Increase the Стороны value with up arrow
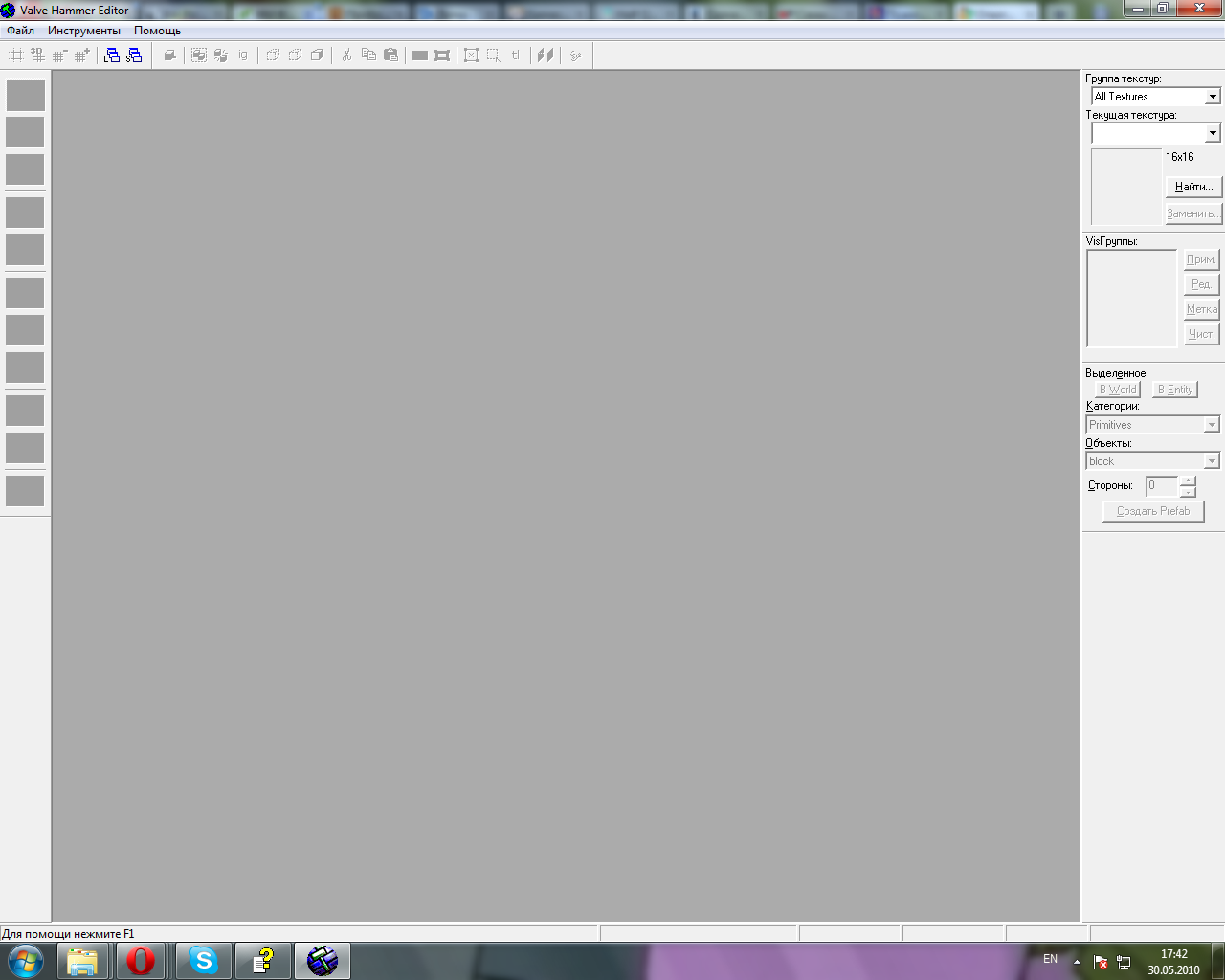 (1188, 480)
